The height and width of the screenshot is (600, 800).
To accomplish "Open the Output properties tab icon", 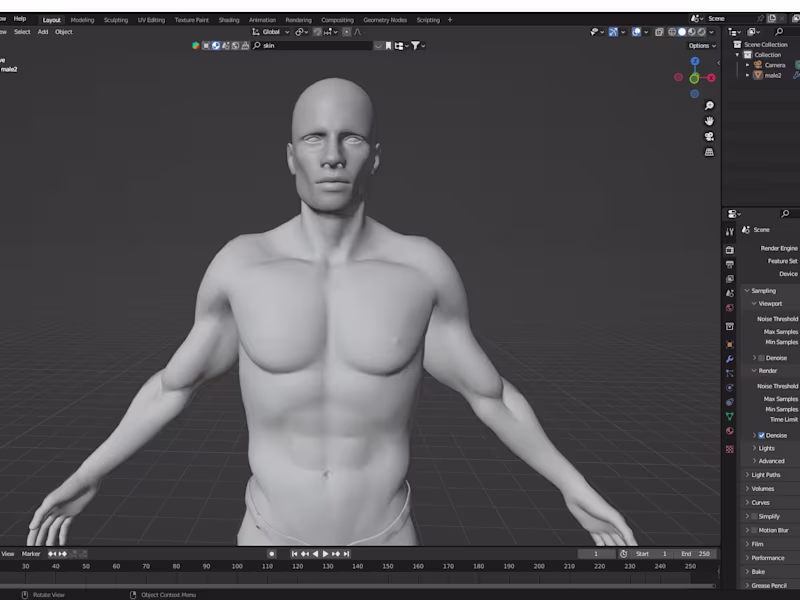I will 730,264.
